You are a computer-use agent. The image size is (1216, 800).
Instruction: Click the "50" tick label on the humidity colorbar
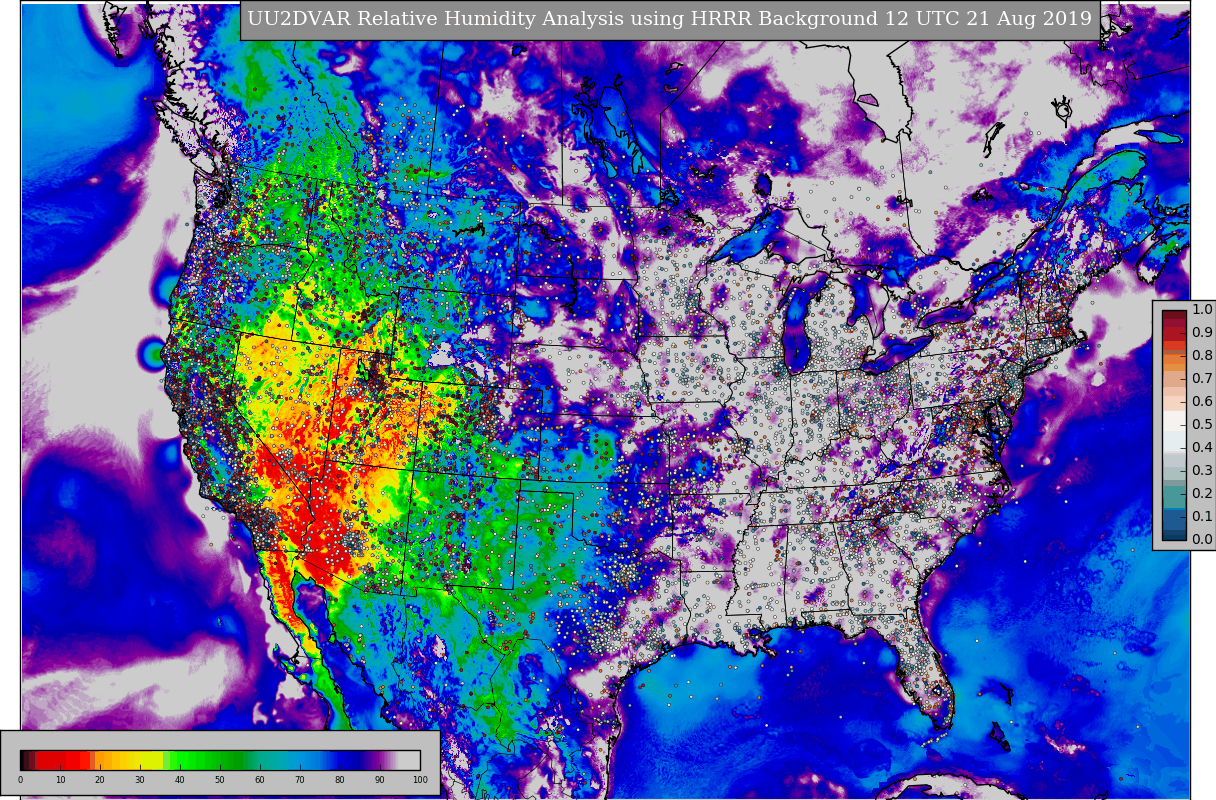click(220, 780)
